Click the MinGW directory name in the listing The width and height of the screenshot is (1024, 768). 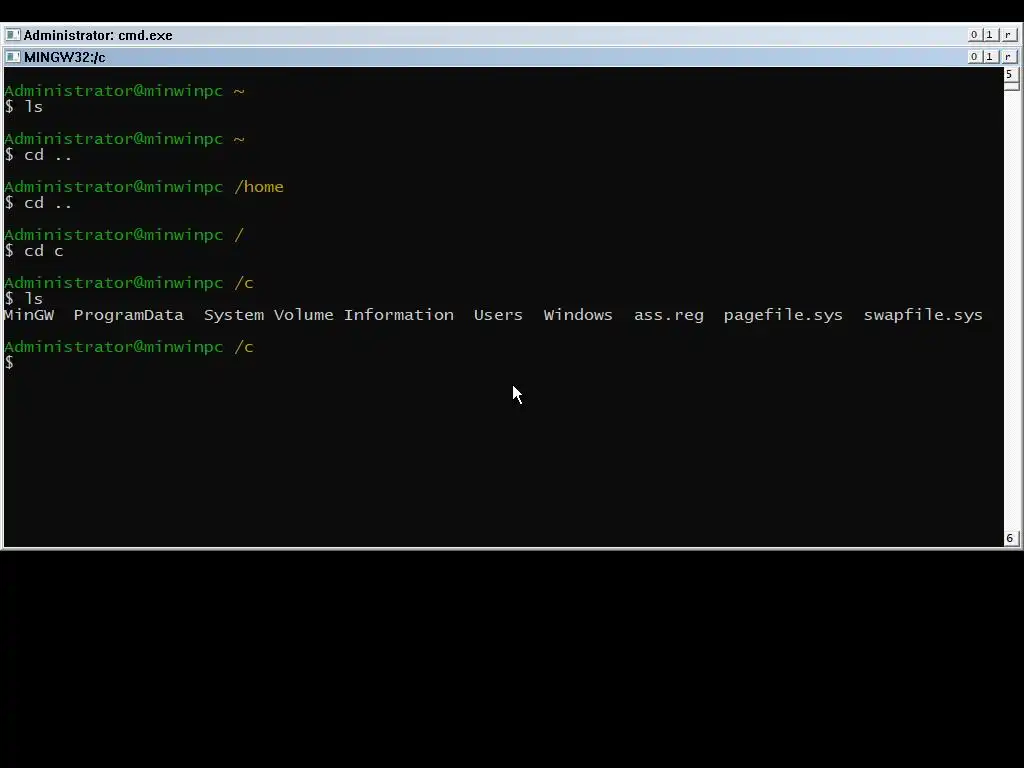(29, 315)
